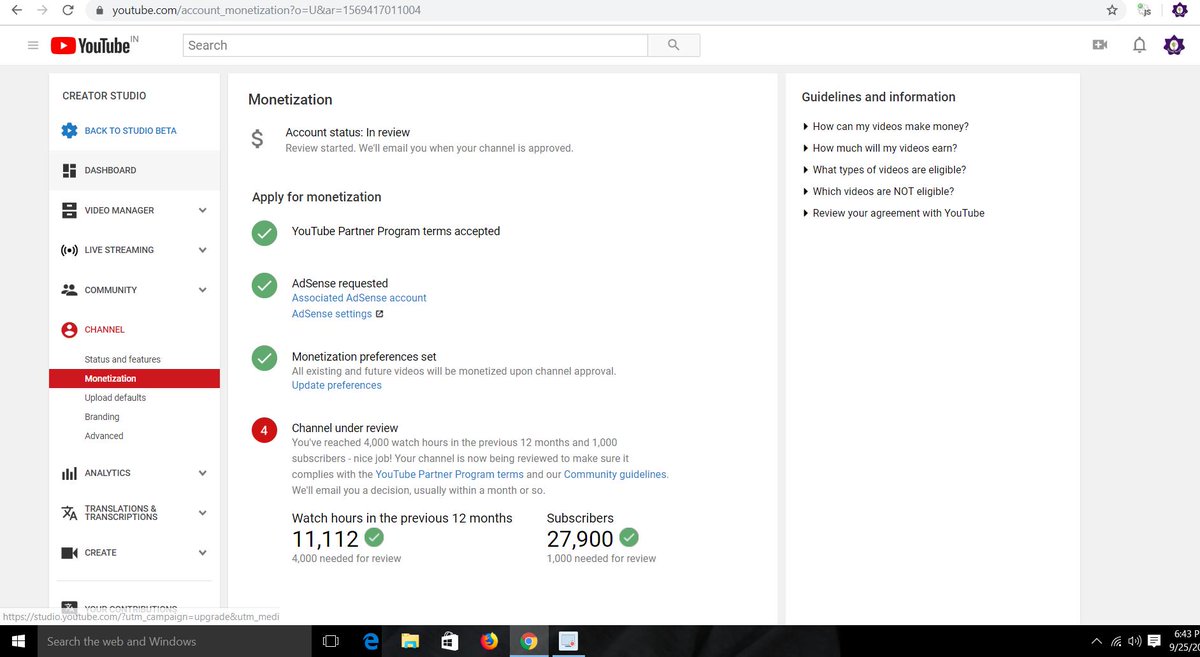This screenshot has height=657, width=1200.
Task: Click Update preferences link
Action: point(337,385)
